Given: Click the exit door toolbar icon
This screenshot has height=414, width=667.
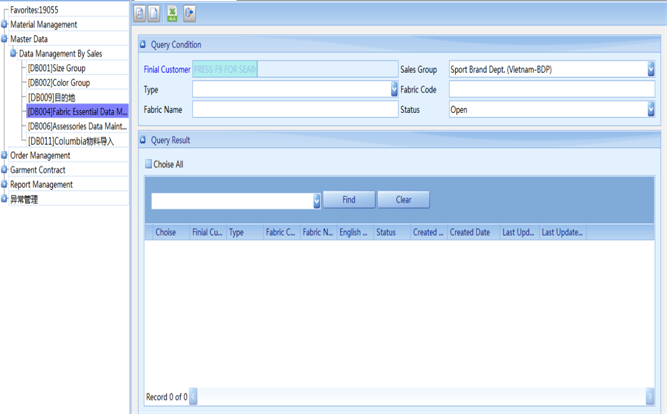Looking at the screenshot, I should click(x=189, y=13).
